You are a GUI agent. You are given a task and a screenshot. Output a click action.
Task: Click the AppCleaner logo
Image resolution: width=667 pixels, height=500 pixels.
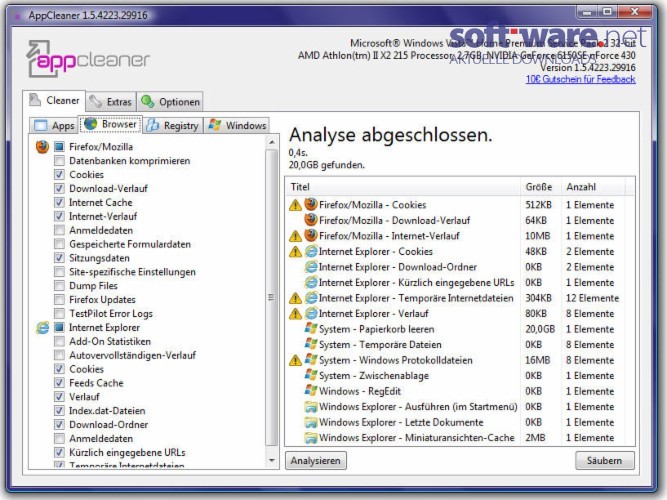coord(88,59)
